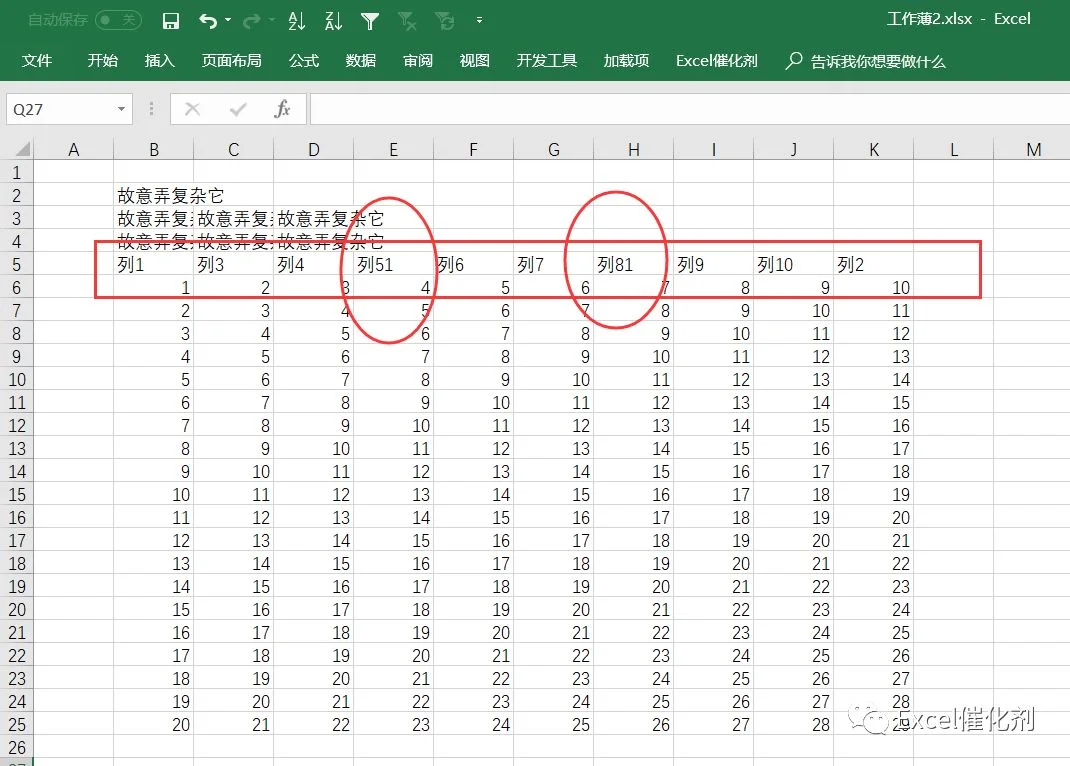Open the Excel催化剂 ribbon tab
The width and height of the screenshot is (1070, 766).
tap(717, 61)
